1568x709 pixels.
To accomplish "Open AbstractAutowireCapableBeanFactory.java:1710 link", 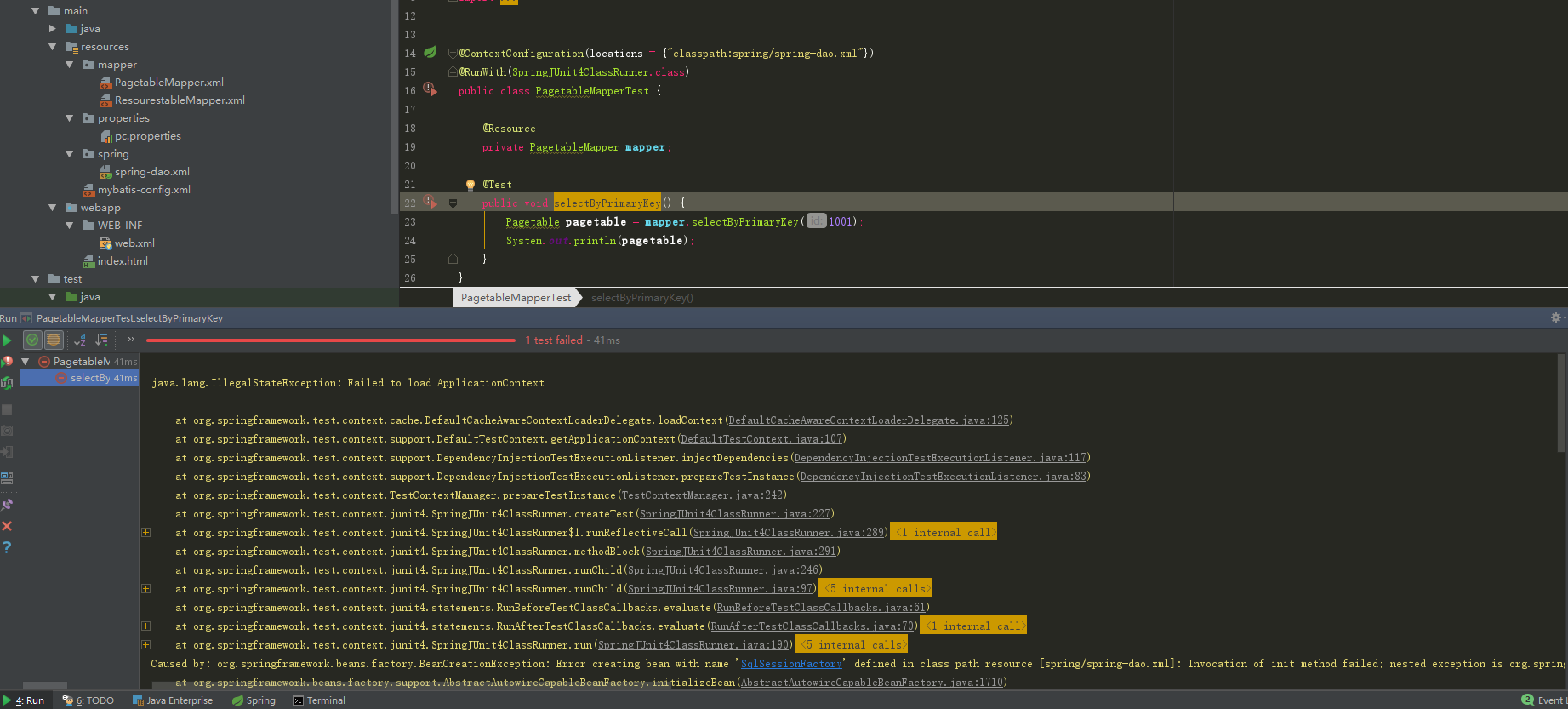I will coord(872,683).
